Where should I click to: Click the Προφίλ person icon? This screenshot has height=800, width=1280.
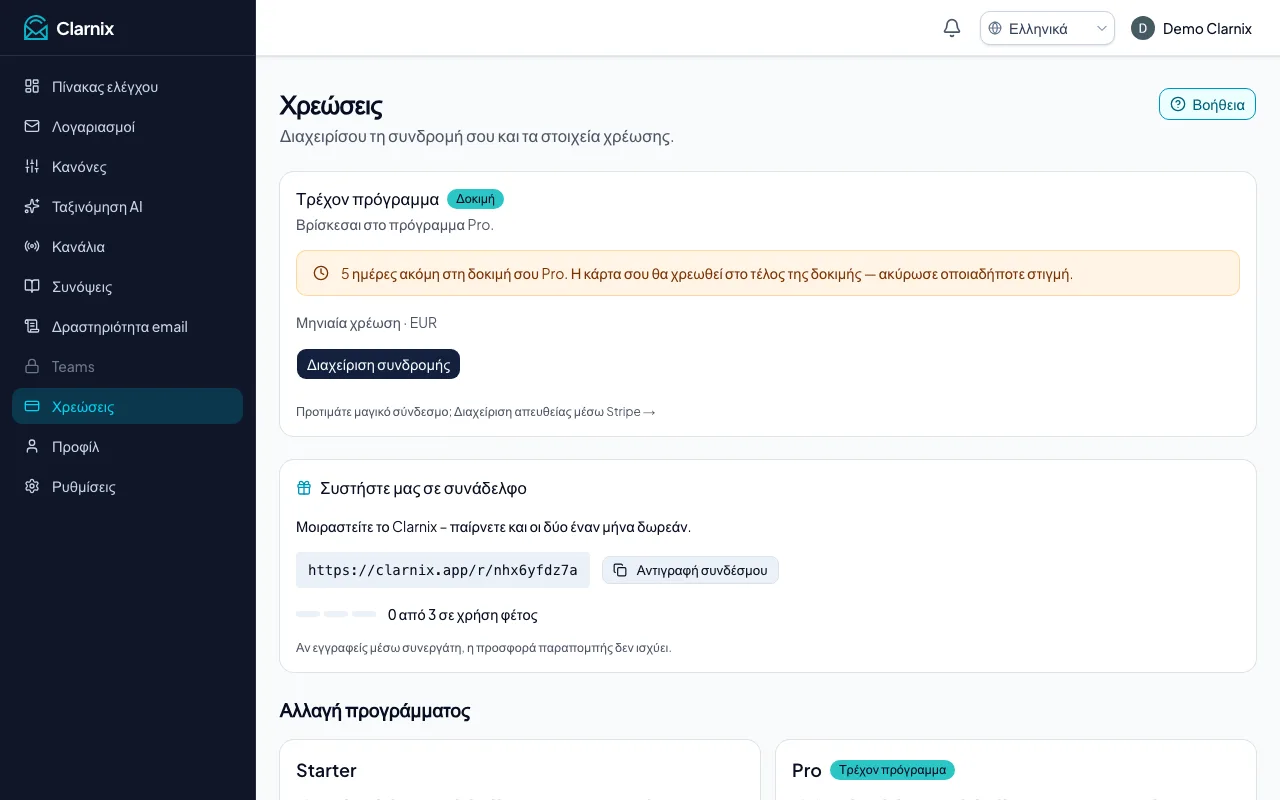click(x=32, y=446)
